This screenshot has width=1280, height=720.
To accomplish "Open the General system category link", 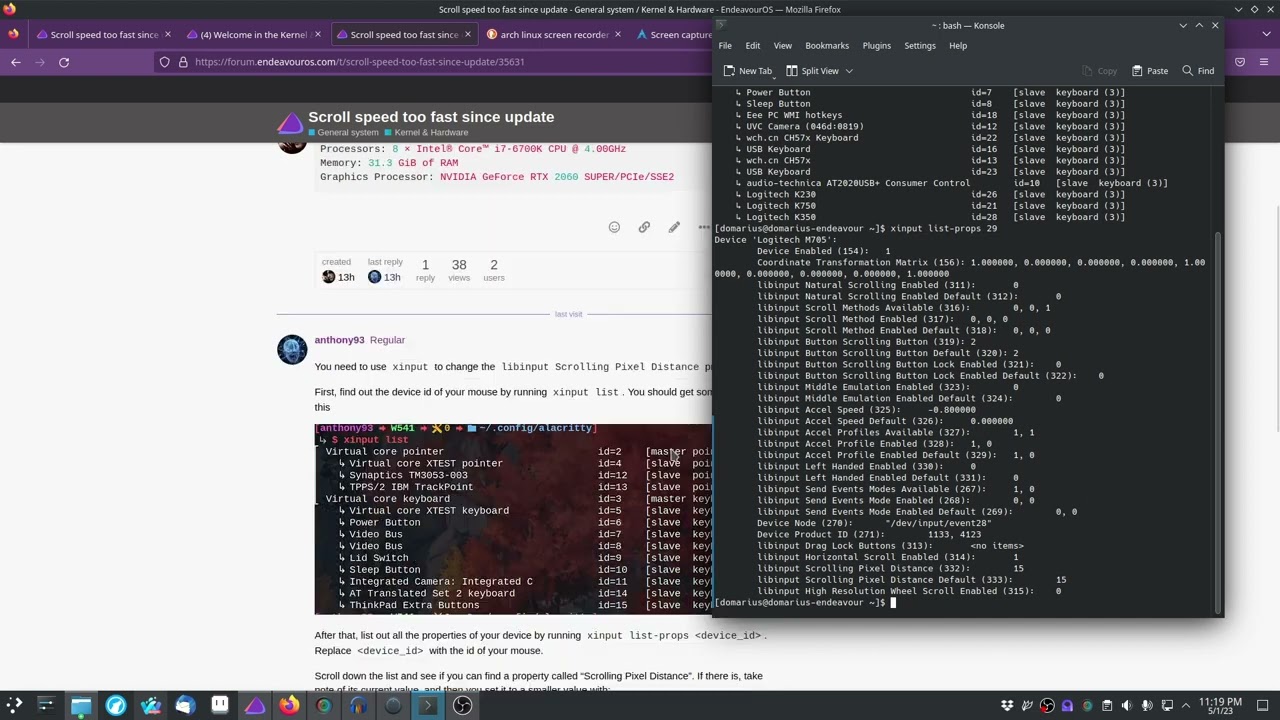I will [x=344, y=133].
